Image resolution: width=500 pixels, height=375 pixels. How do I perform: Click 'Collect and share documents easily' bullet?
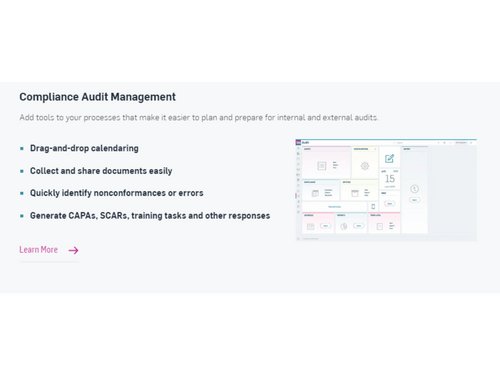pyautogui.click(x=101, y=171)
